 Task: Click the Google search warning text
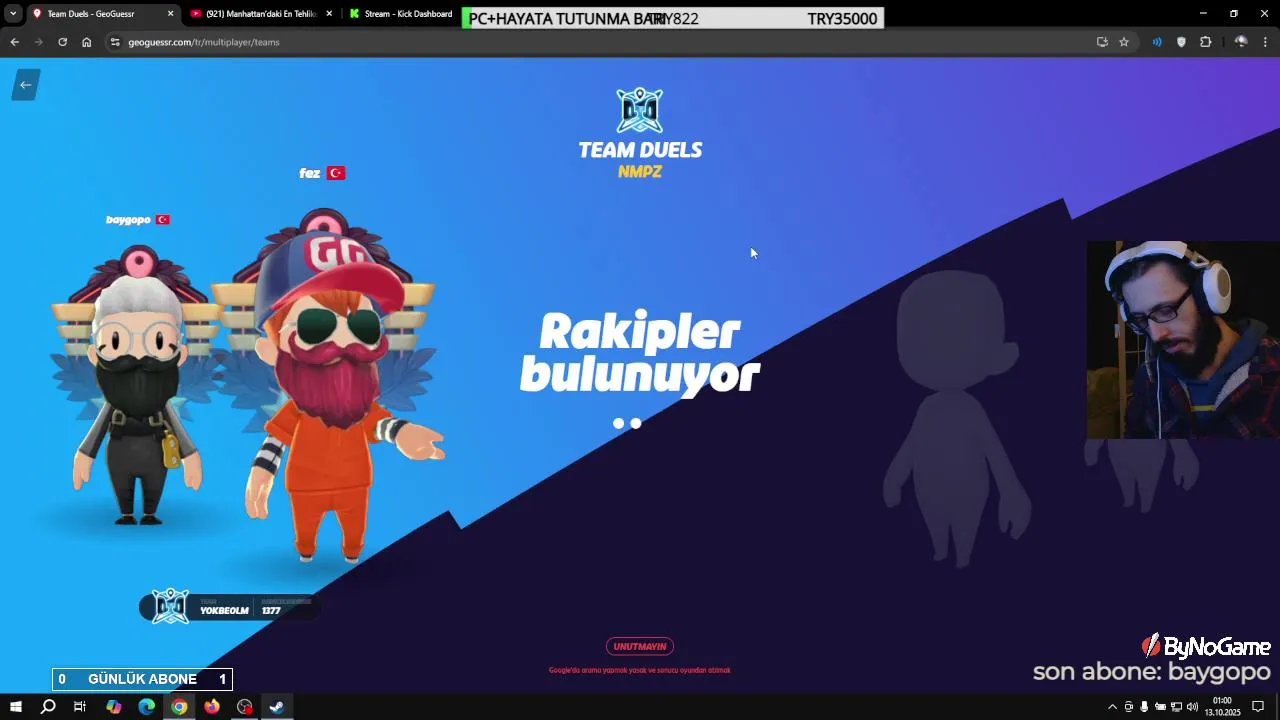[x=640, y=670]
